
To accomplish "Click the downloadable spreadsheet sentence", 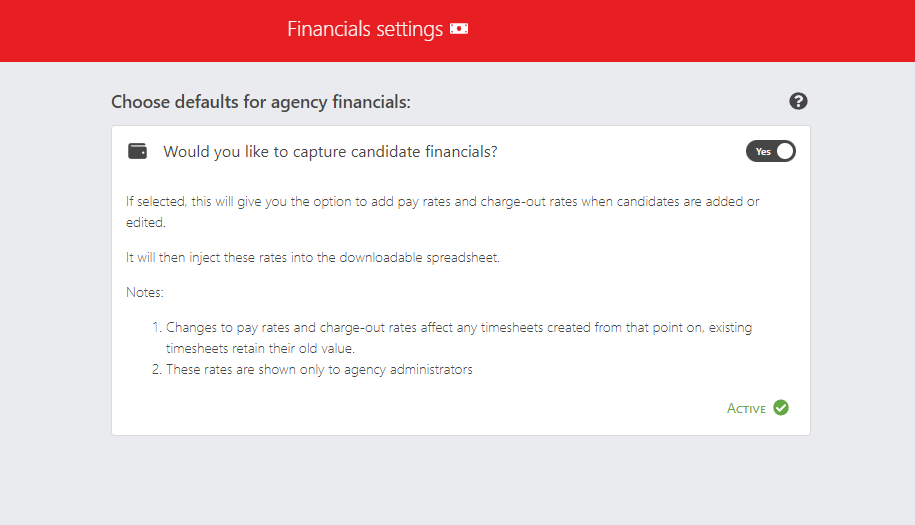I will pos(313,257).
